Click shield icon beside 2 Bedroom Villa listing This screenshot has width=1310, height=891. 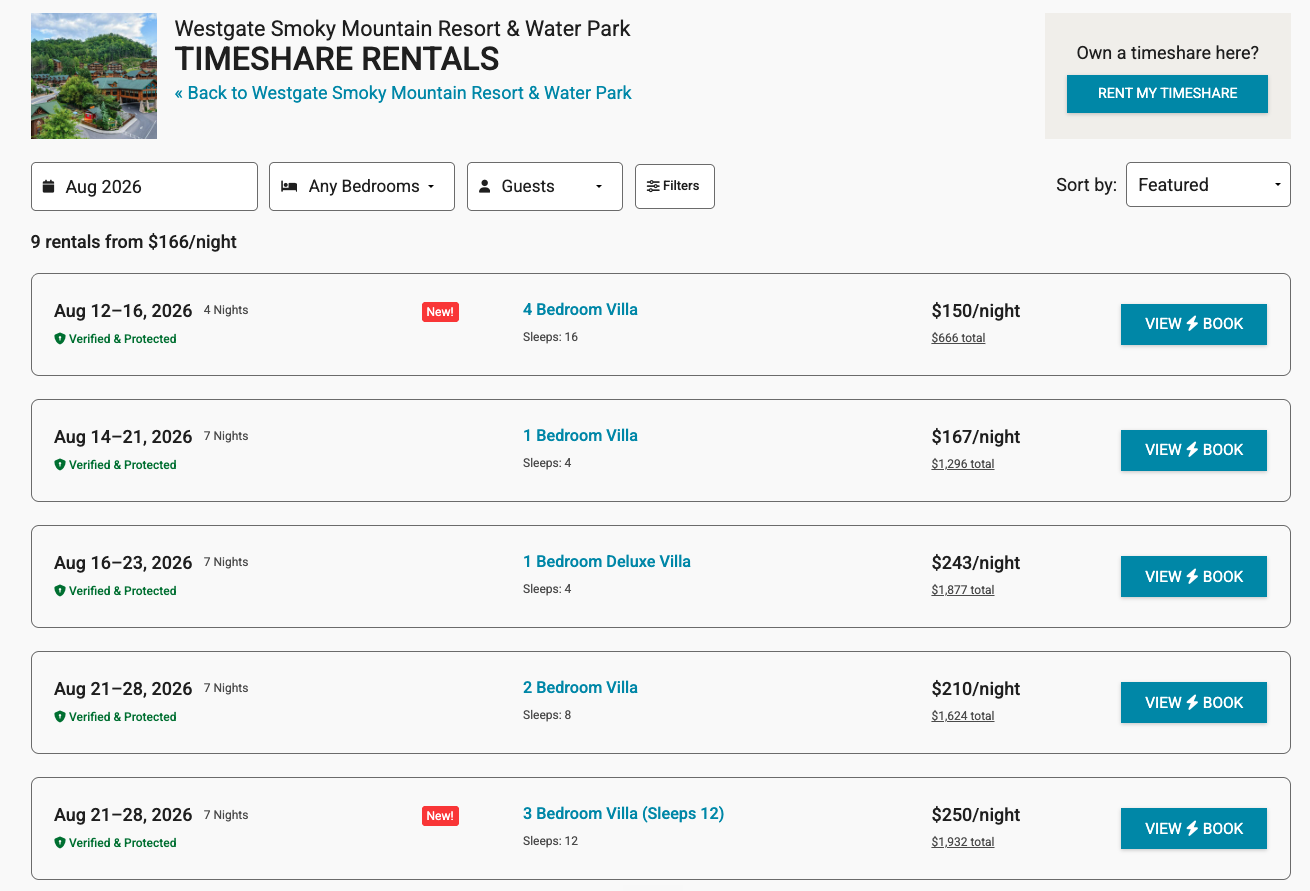coord(60,717)
